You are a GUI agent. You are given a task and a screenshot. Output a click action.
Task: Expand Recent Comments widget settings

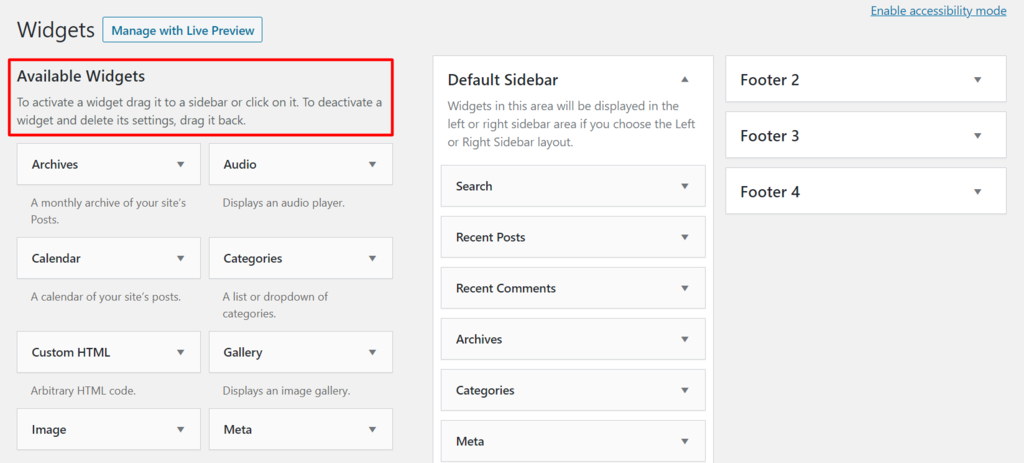(x=684, y=288)
